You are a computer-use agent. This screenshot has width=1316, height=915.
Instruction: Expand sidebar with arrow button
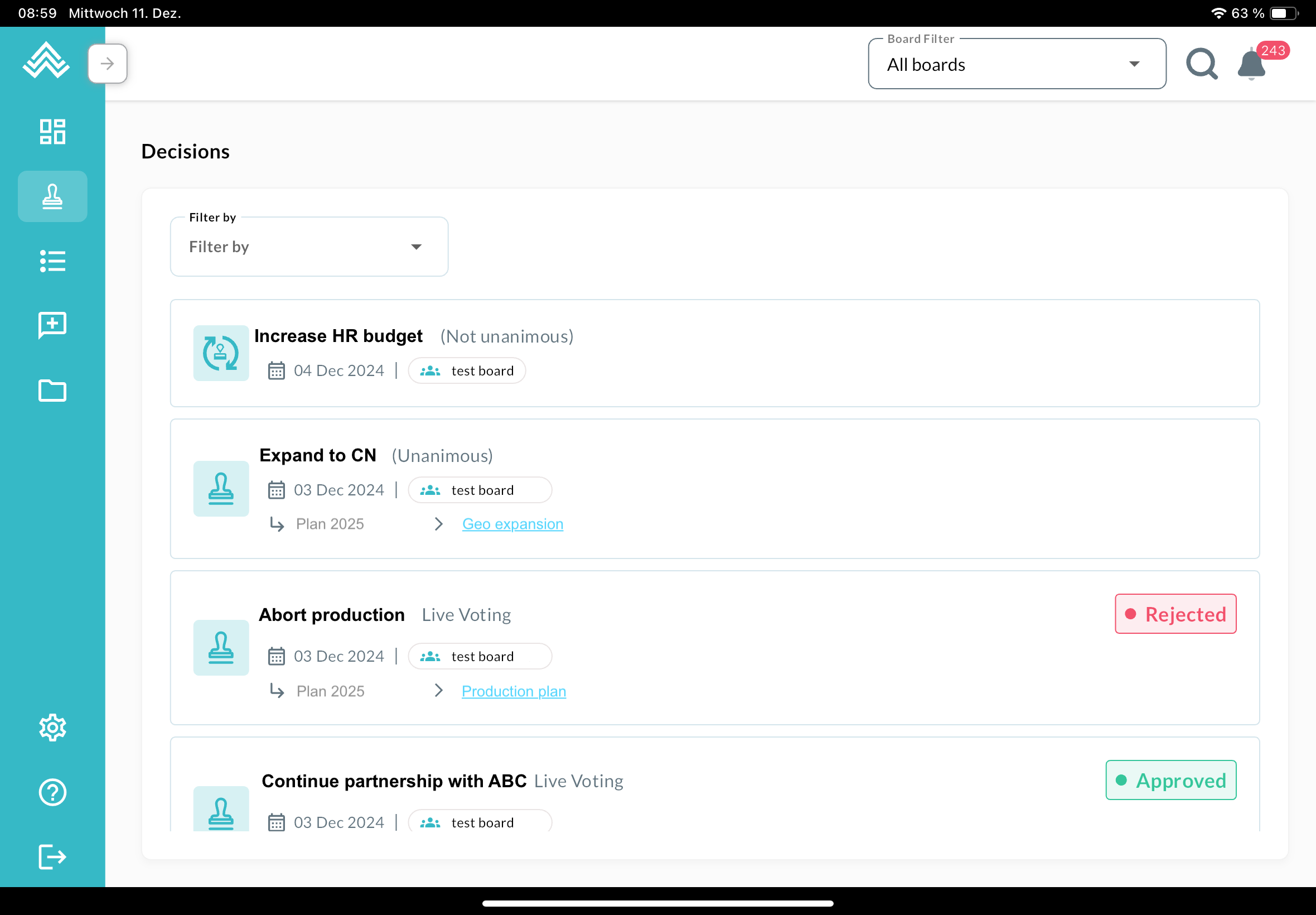(107, 64)
